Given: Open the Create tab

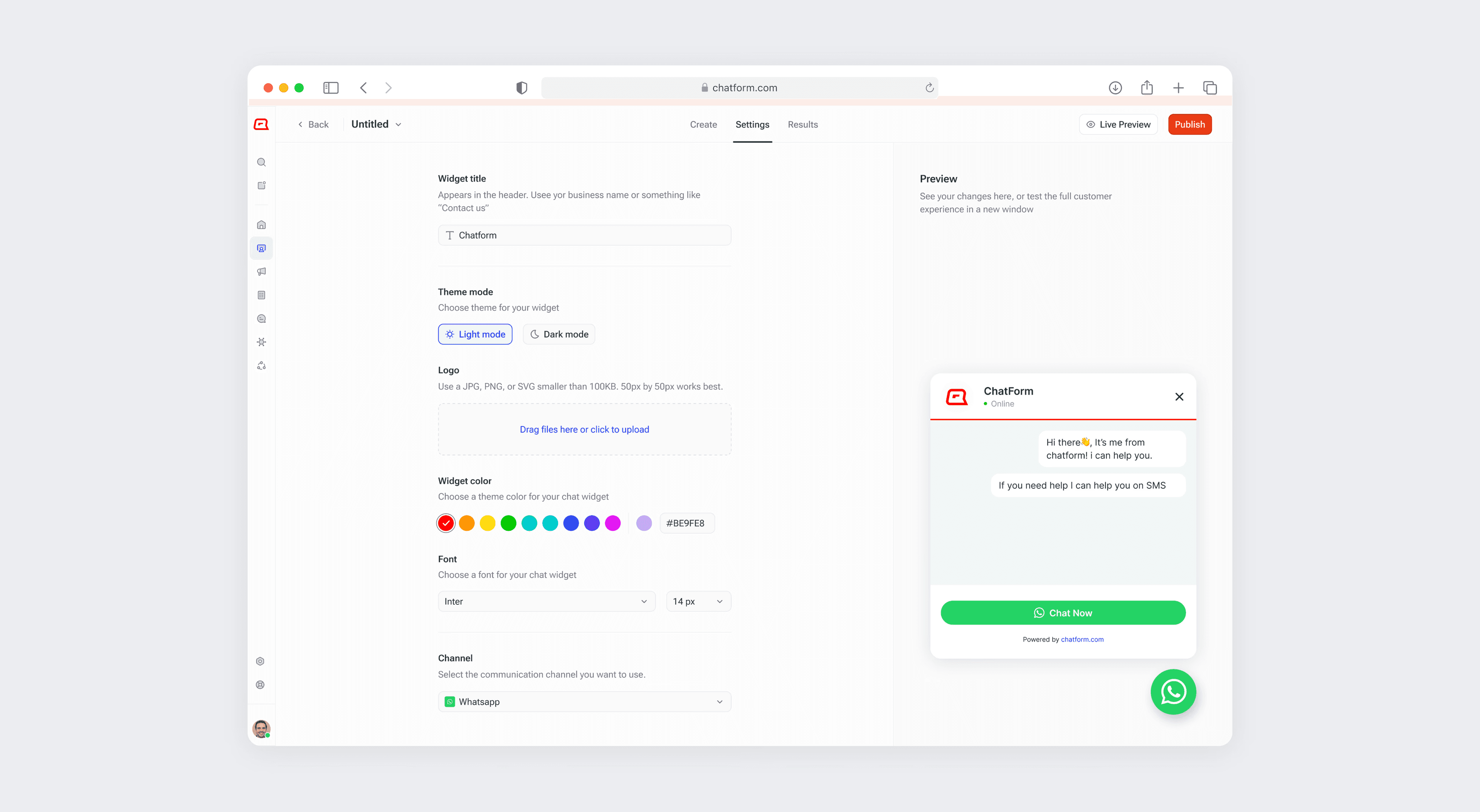Looking at the screenshot, I should click(703, 124).
